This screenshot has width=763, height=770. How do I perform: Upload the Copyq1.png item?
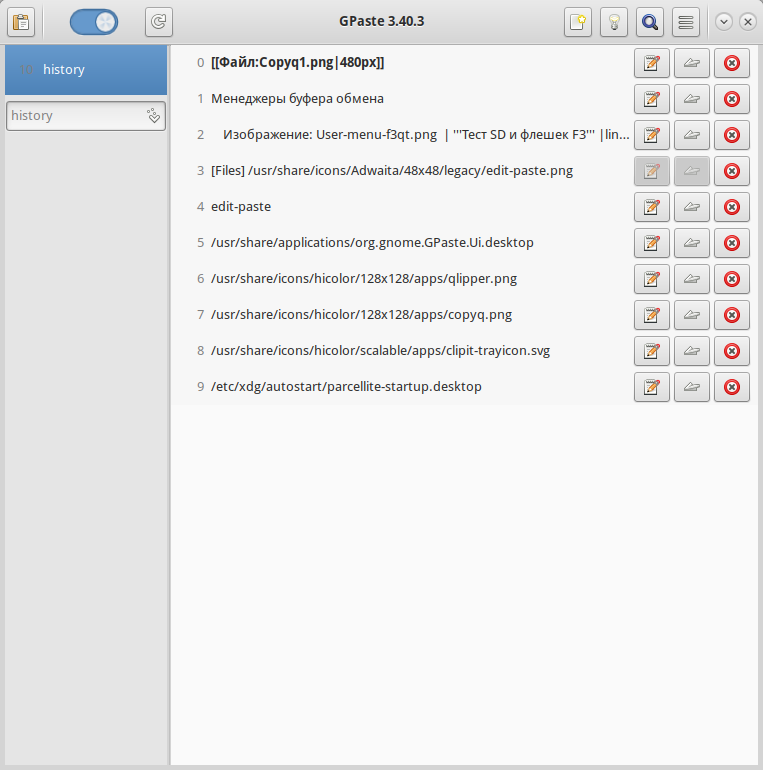coord(692,63)
